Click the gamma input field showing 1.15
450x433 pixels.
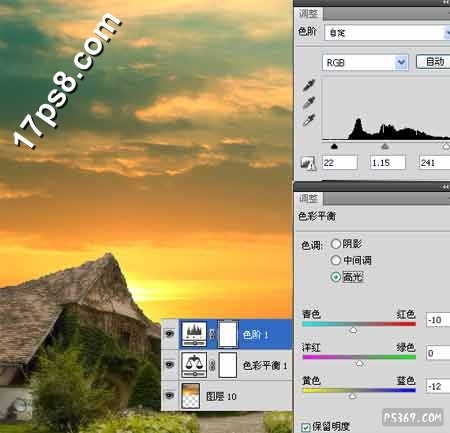coord(388,163)
